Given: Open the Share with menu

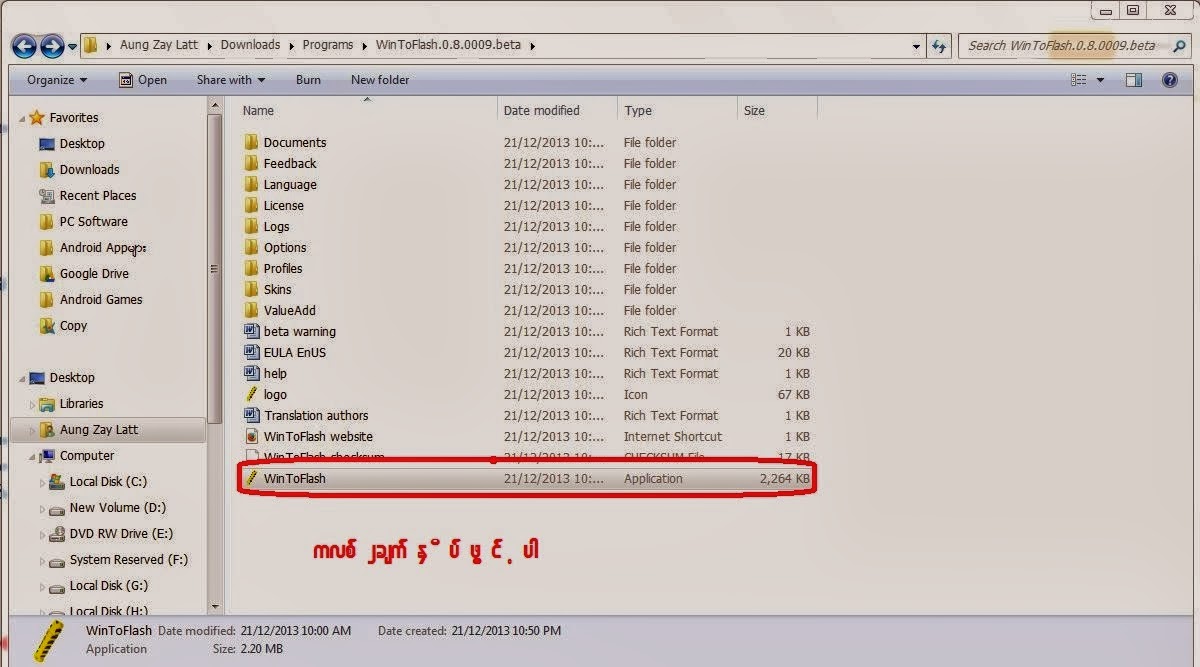Looking at the screenshot, I should coord(230,80).
